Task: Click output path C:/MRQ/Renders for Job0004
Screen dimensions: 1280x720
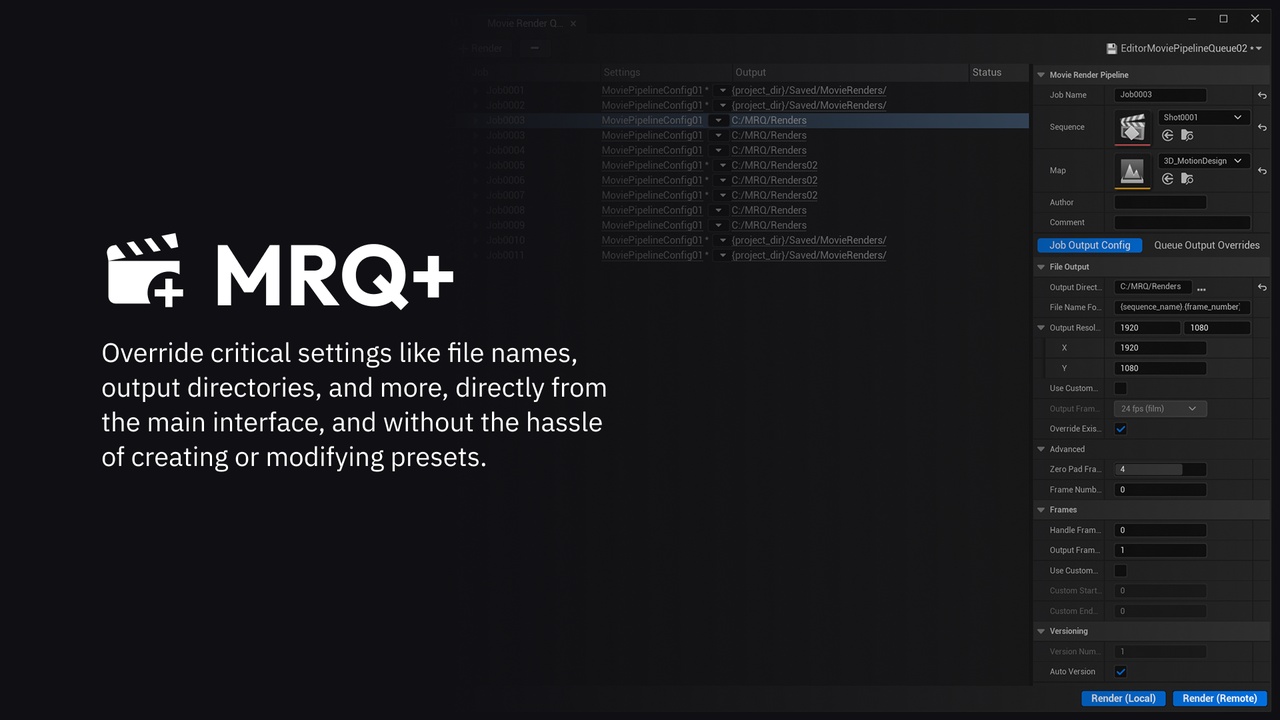Action: [769, 150]
